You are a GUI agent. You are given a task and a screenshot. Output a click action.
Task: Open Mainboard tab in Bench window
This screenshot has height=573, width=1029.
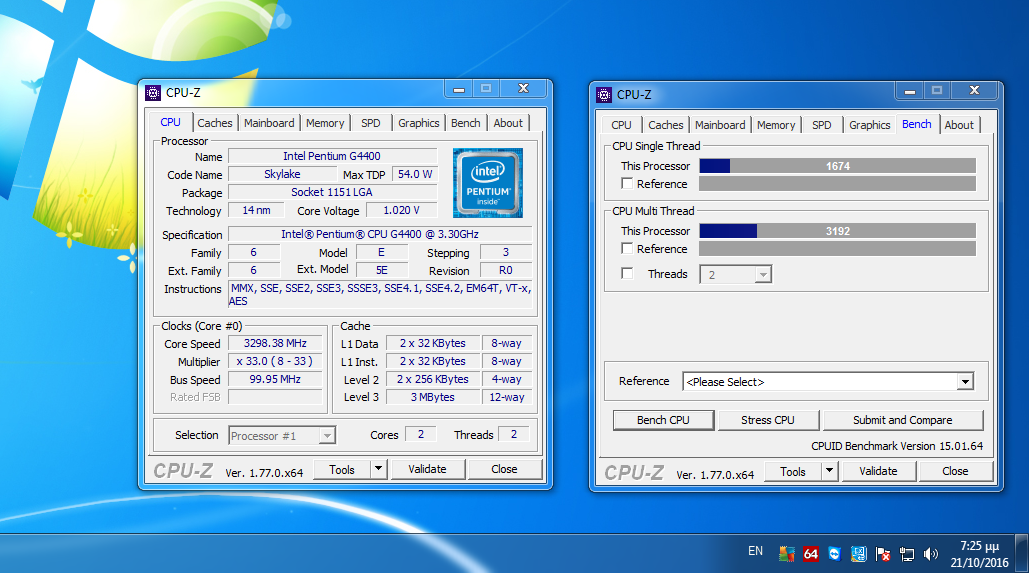(720, 125)
